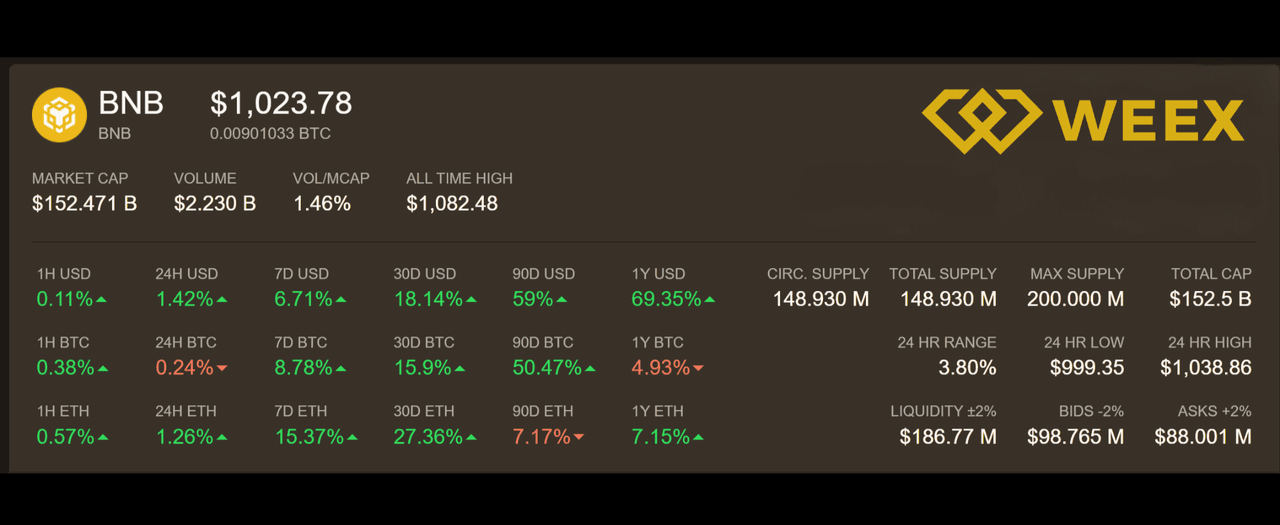
Task: Click the red down arrow beside 24H BTC 0.24%
Action: point(222,368)
